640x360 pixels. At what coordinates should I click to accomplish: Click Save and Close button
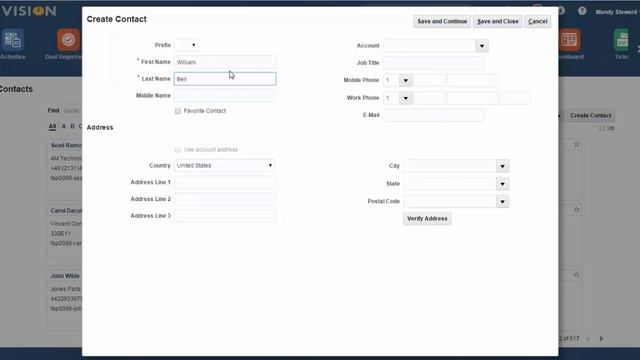[x=498, y=21]
